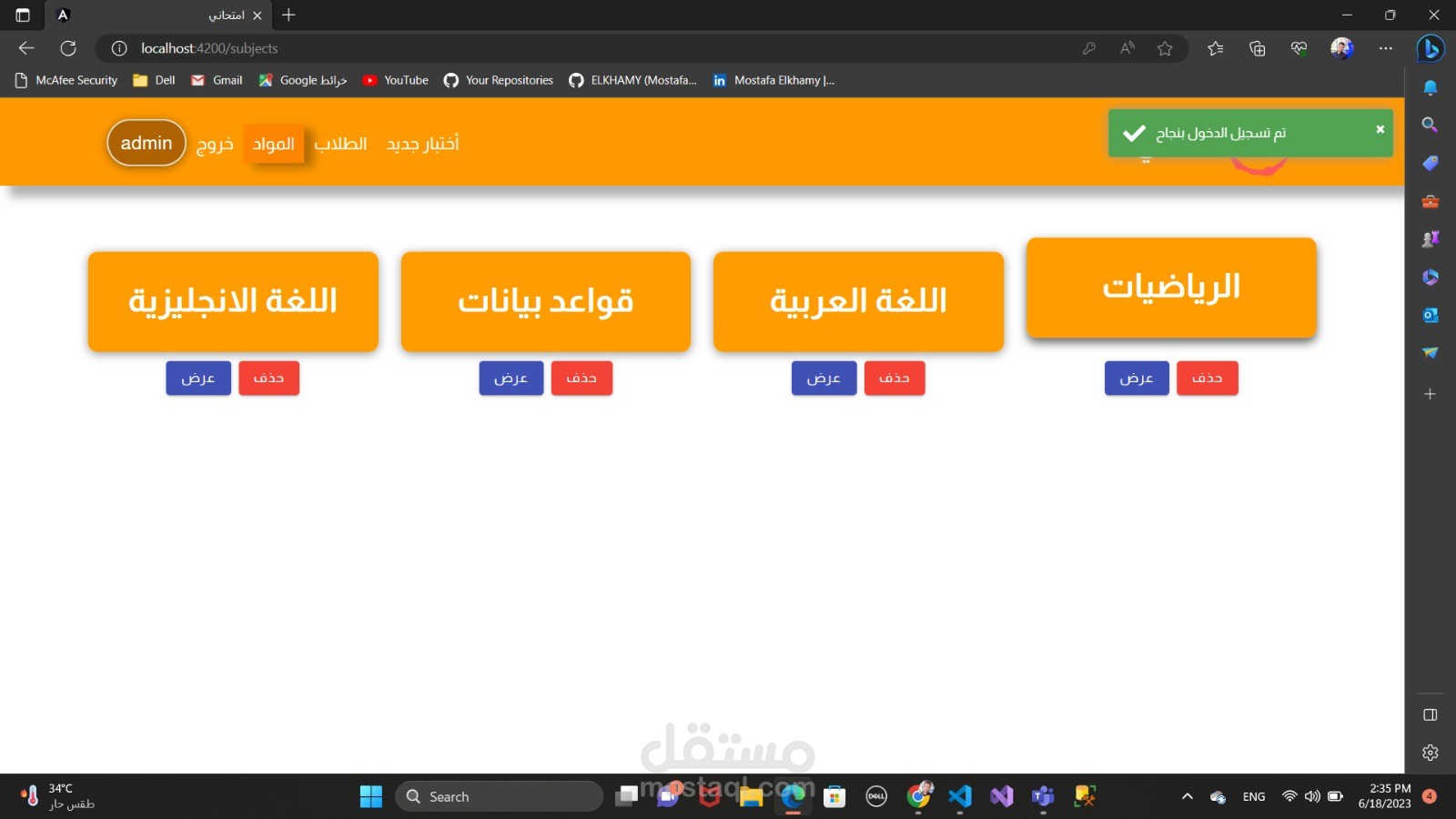
Task: Switch the ENG input language
Action: pos(1254,796)
